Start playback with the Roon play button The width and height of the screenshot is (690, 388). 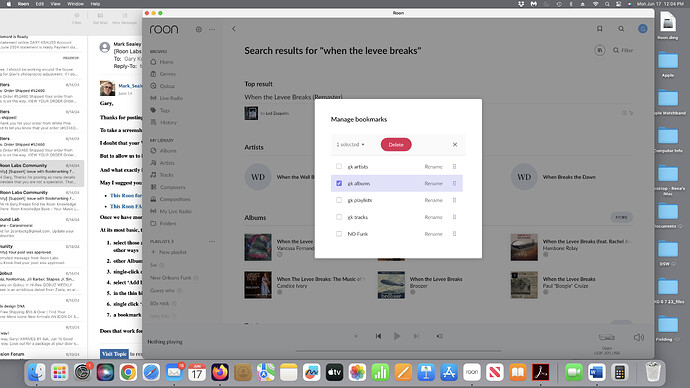click(397, 336)
